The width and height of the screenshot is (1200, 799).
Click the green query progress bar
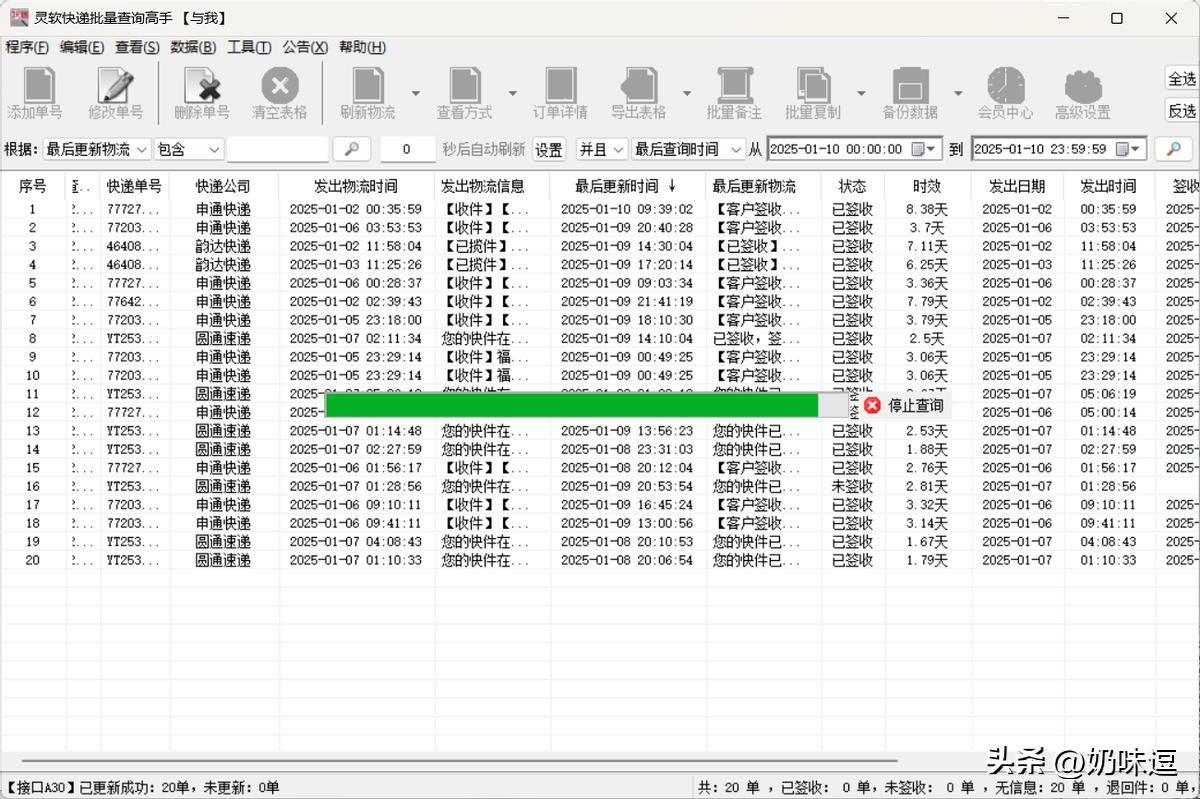click(571, 405)
